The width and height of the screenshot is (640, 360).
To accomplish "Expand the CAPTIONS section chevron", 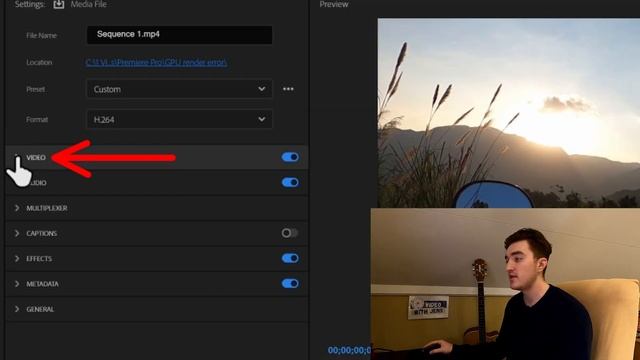I will coord(17,233).
